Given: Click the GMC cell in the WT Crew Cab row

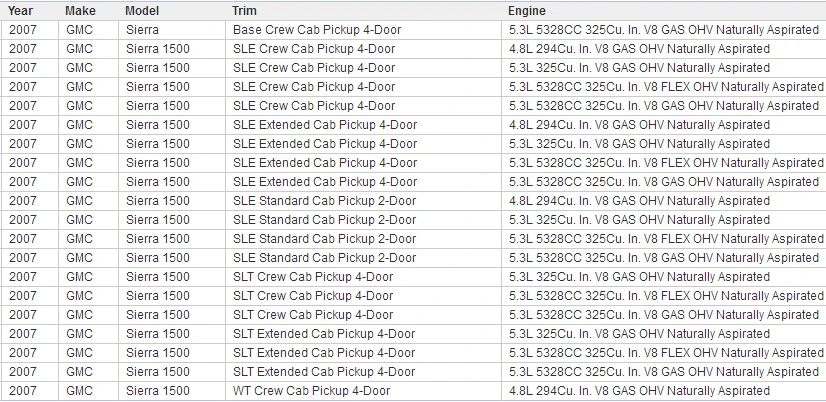Looking at the screenshot, I should point(88,391).
